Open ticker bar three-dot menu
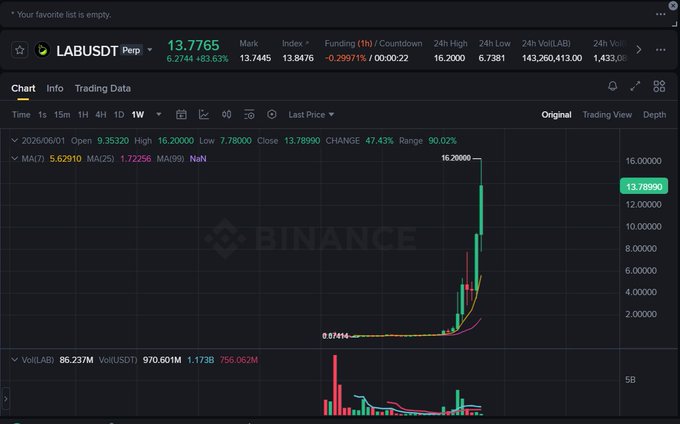Image resolution: width=680 pixels, height=424 pixels. (x=660, y=50)
